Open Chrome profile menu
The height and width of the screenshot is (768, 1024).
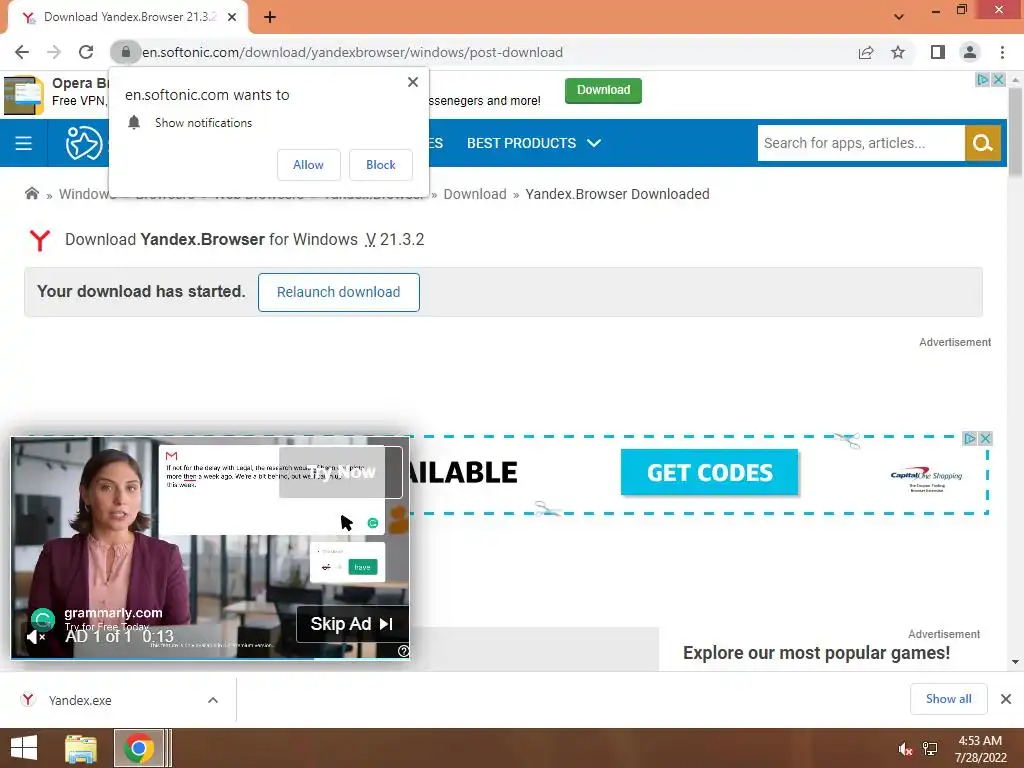(970, 52)
